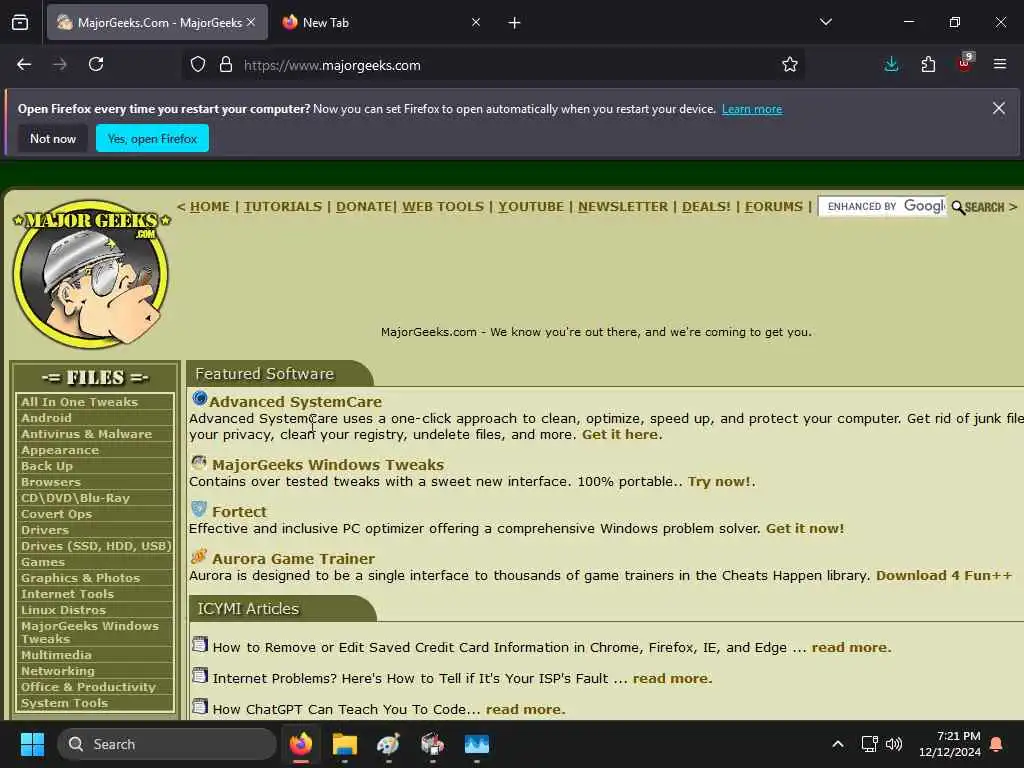Open the NEWSLETTER nav link
This screenshot has width=1024, height=768.
[622, 206]
